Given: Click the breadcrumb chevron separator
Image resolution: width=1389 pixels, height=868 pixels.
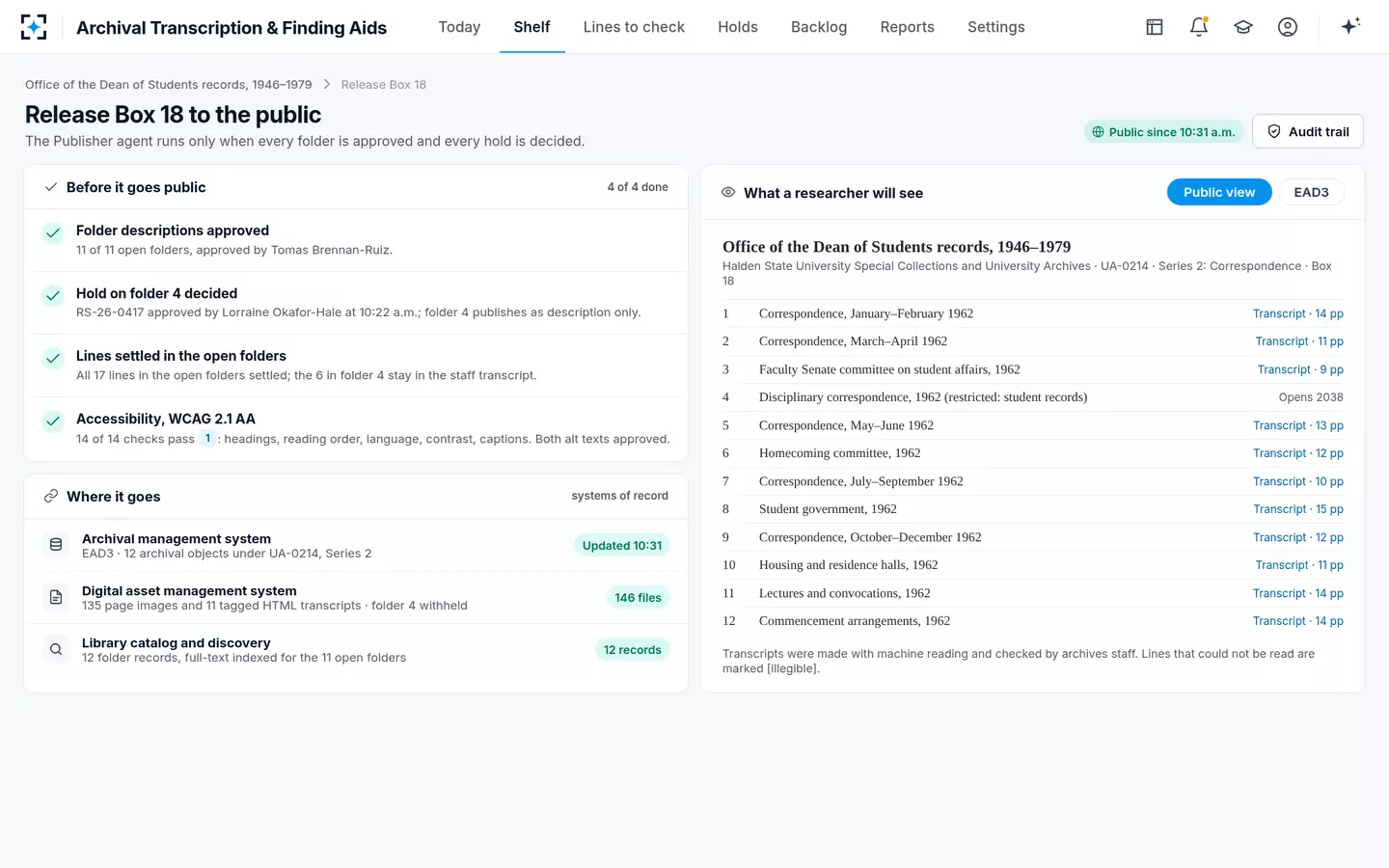Looking at the screenshot, I should tap(327, 85).
